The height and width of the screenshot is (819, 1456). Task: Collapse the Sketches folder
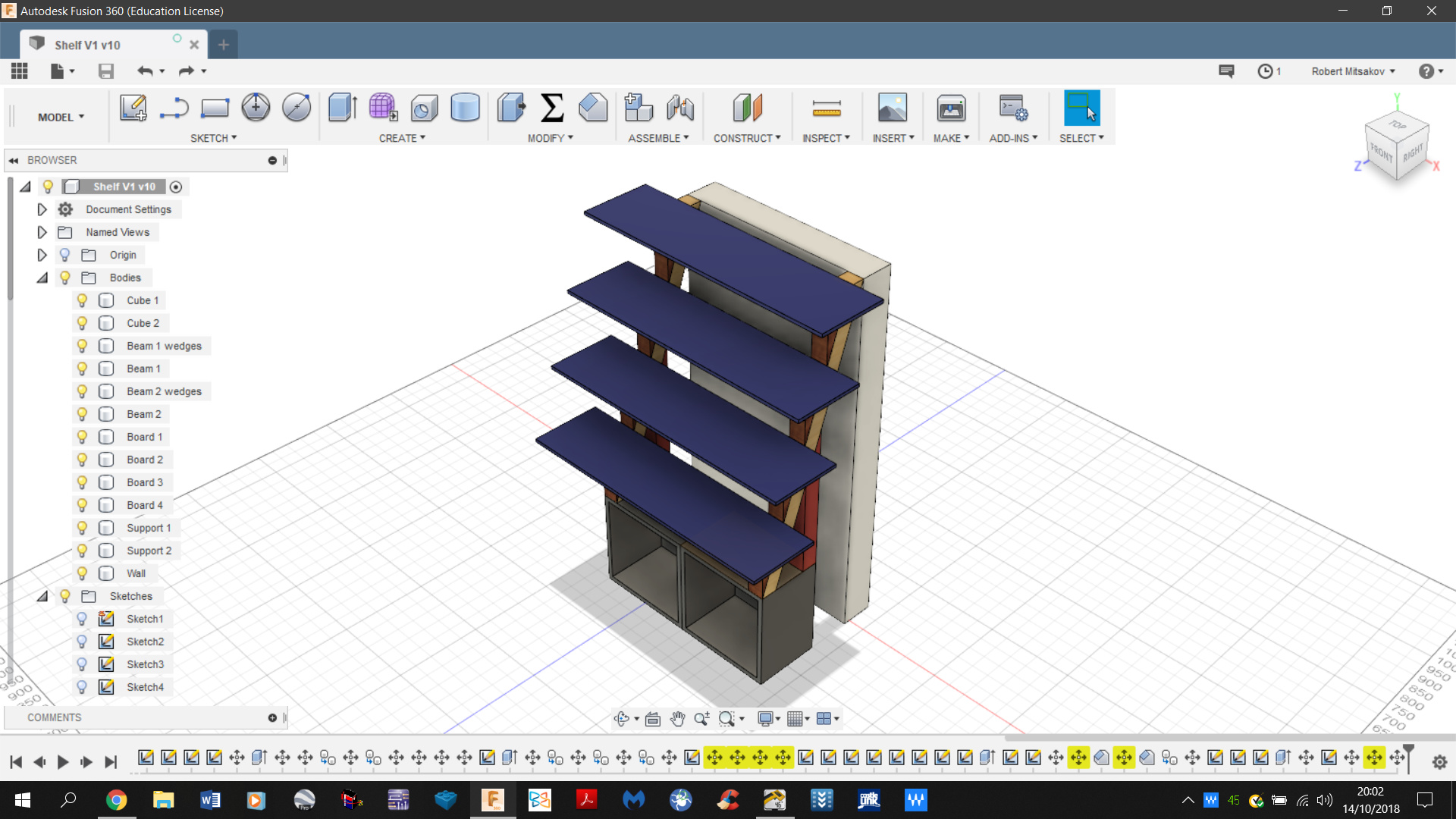click(42, 596)
